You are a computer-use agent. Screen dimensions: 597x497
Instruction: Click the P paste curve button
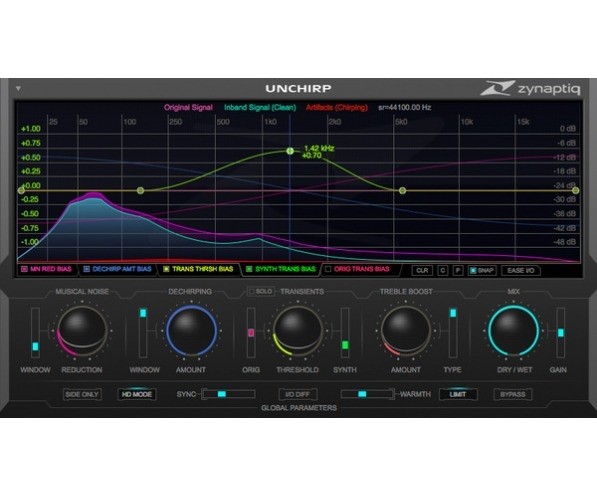[458, 270]
